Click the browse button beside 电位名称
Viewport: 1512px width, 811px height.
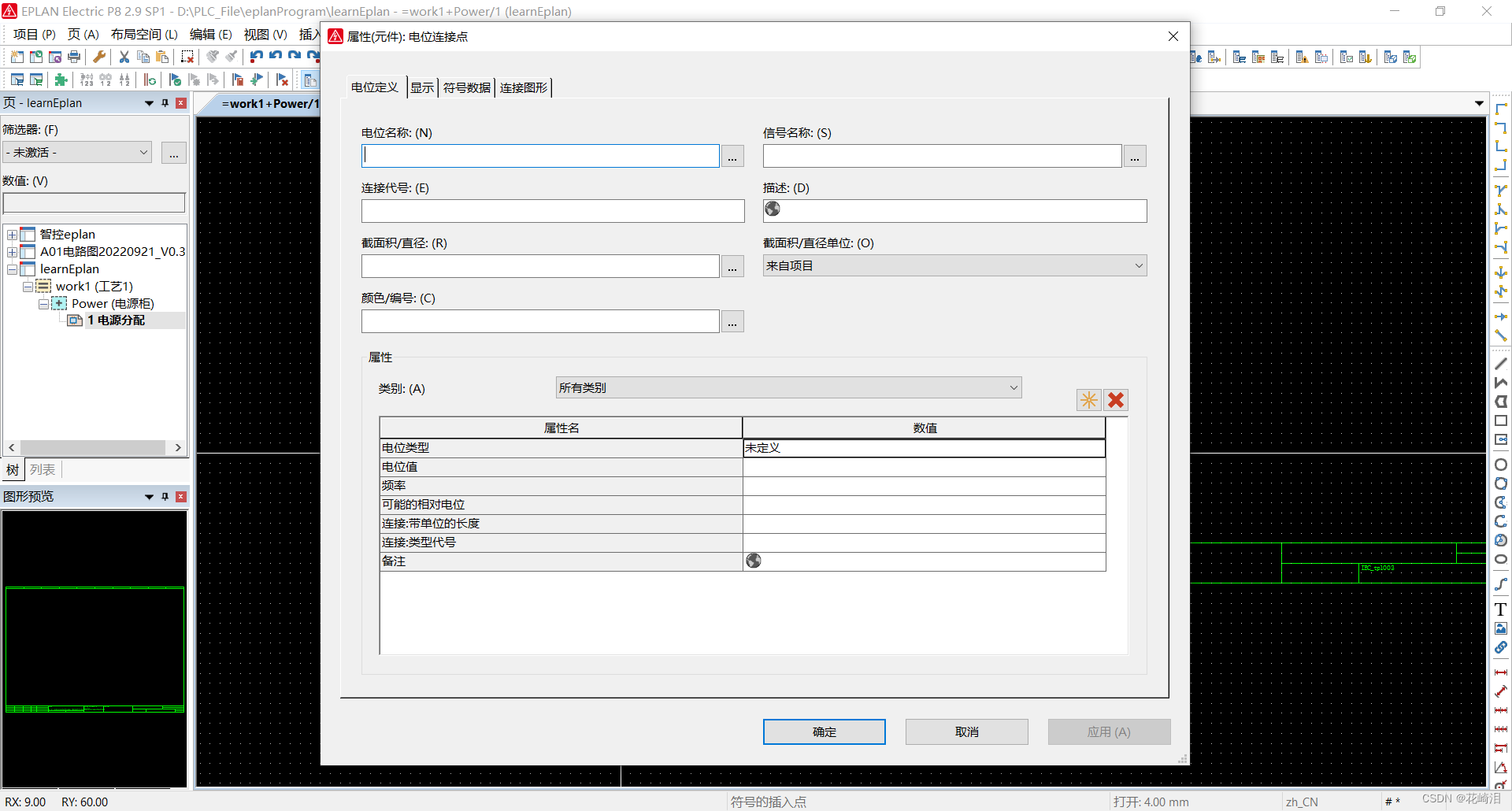732,157
